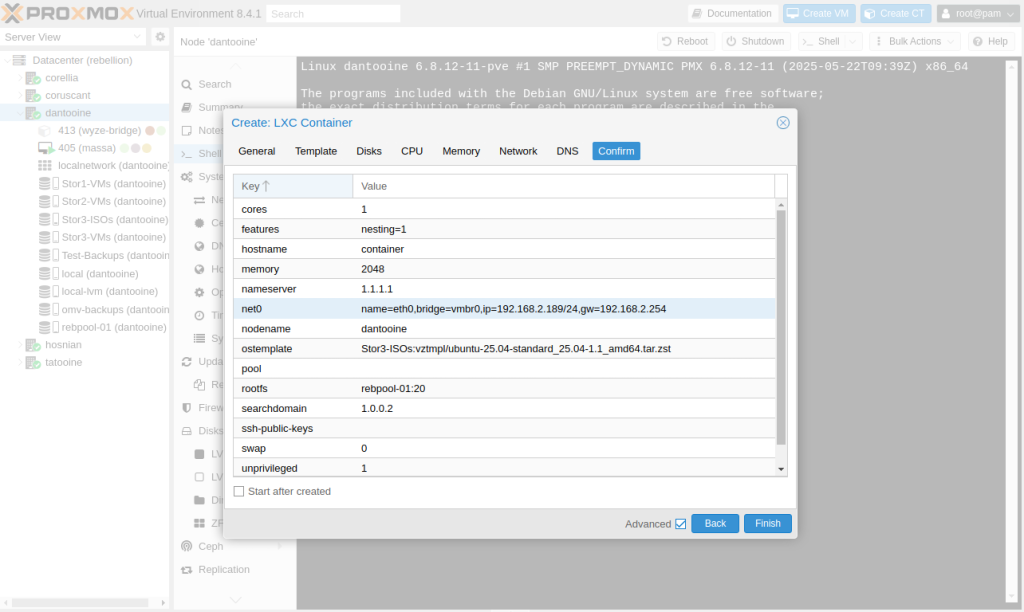This screenshot has width=1024, height=612.
Task: Open the Time clock icon under System
Action: (x=200, y=315)
